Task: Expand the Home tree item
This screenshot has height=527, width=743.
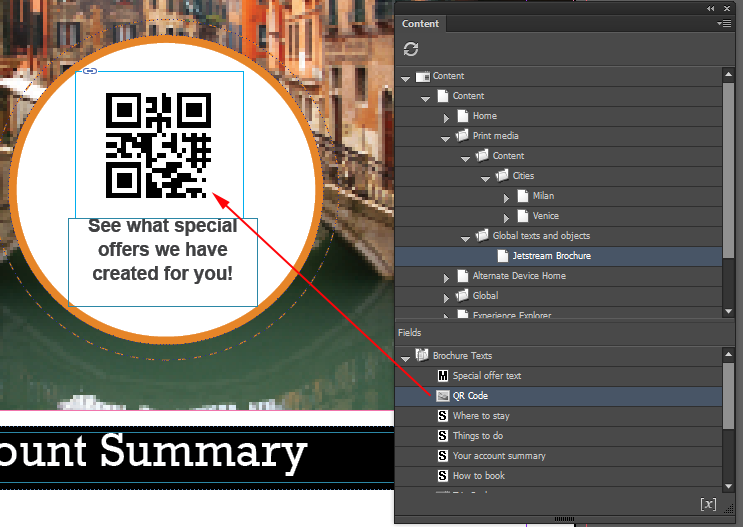Action: (x=446, y=118)
